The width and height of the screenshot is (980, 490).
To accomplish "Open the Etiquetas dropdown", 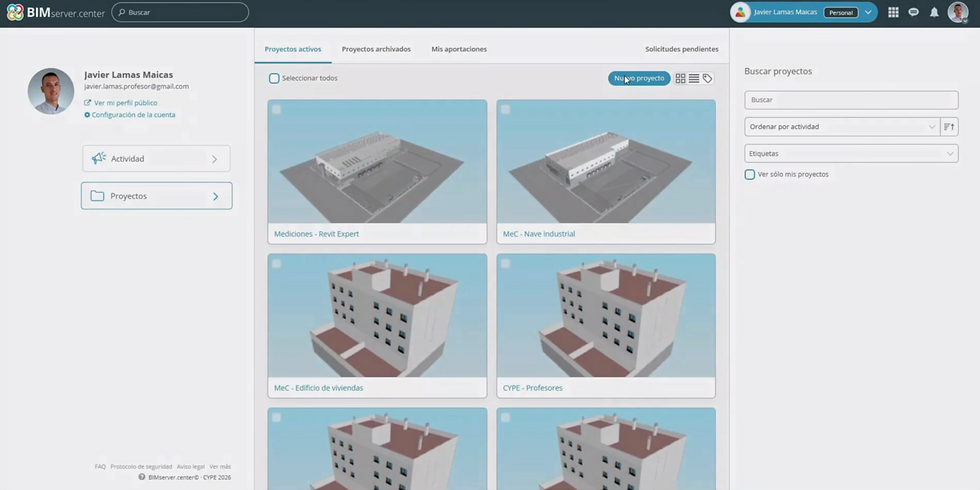I will click(851, 154).
